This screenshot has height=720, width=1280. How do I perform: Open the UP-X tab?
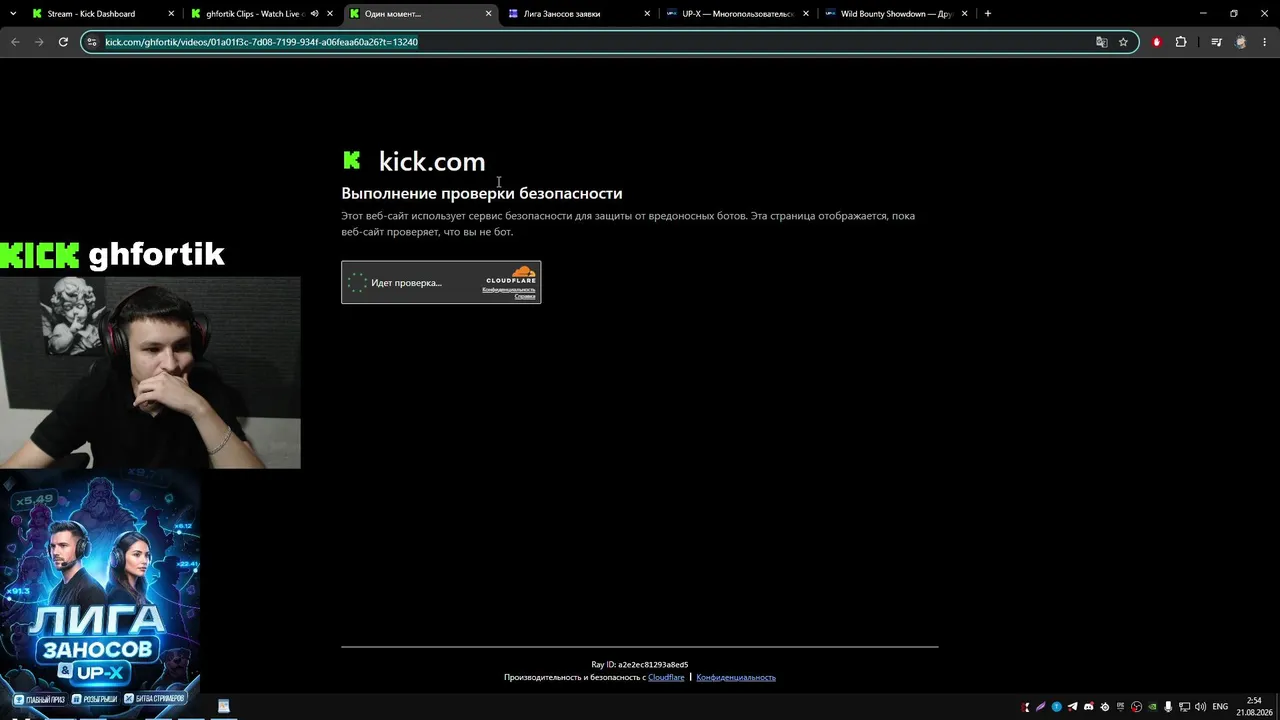(x=738, y=14)
